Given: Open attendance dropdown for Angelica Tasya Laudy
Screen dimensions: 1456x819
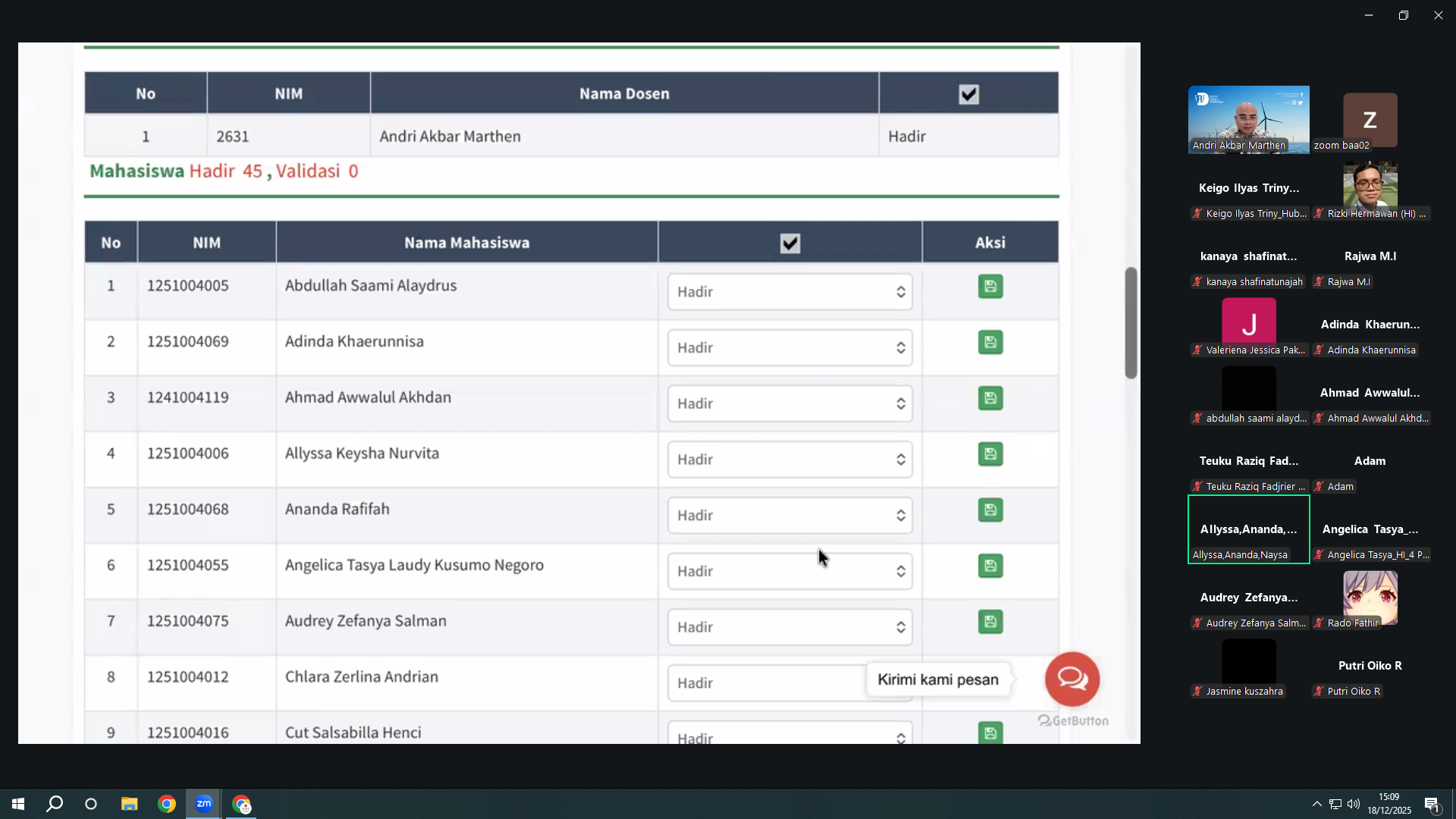Looking at the screenshot, I should (x=789, y=572).
